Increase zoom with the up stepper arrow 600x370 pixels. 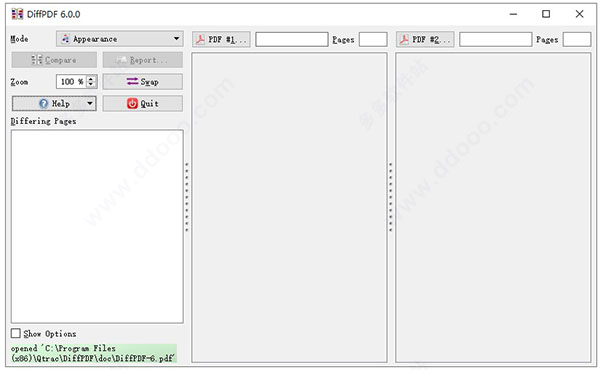91,78
